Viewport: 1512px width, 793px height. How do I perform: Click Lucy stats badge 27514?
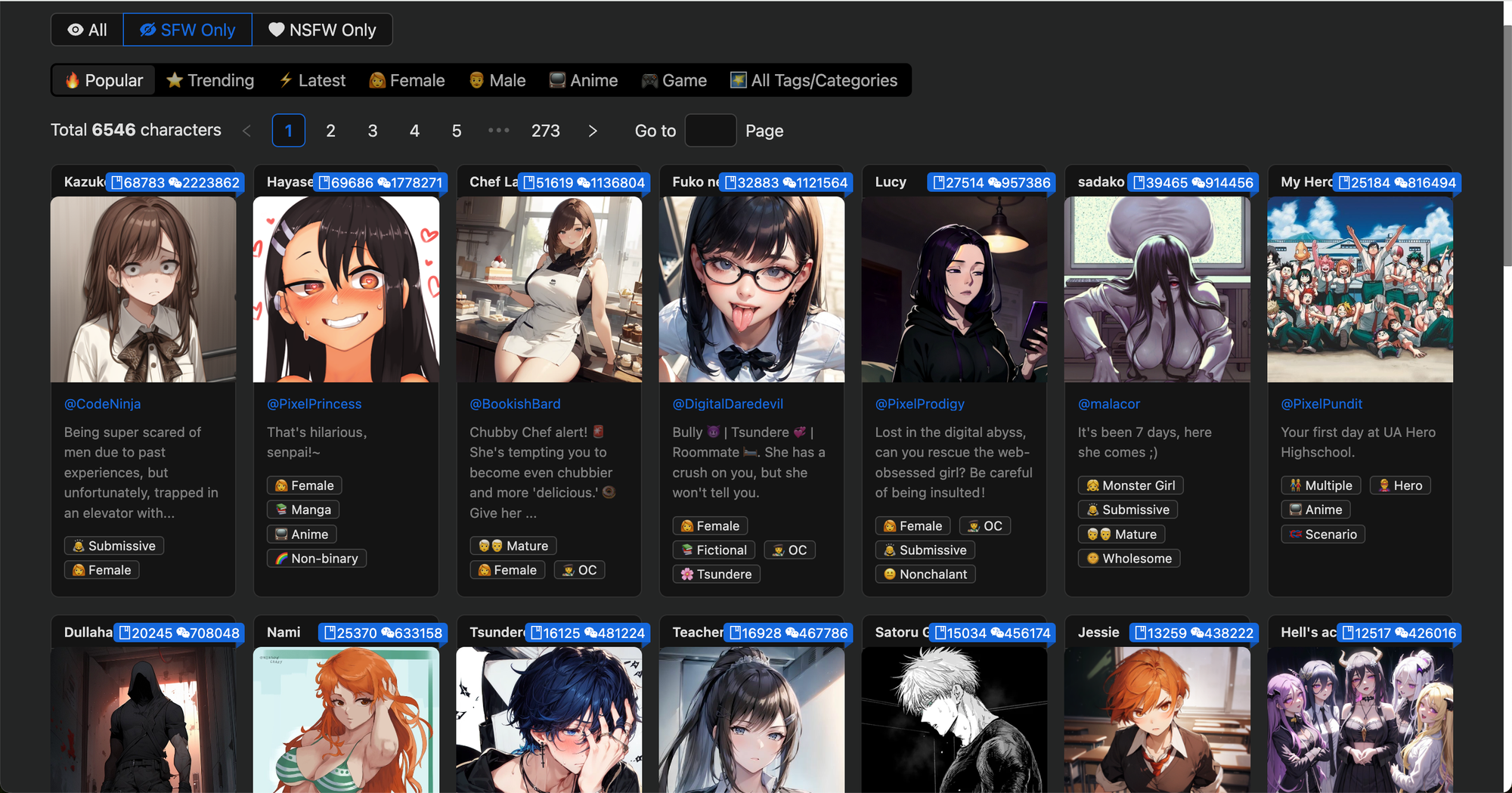point(992,182)
